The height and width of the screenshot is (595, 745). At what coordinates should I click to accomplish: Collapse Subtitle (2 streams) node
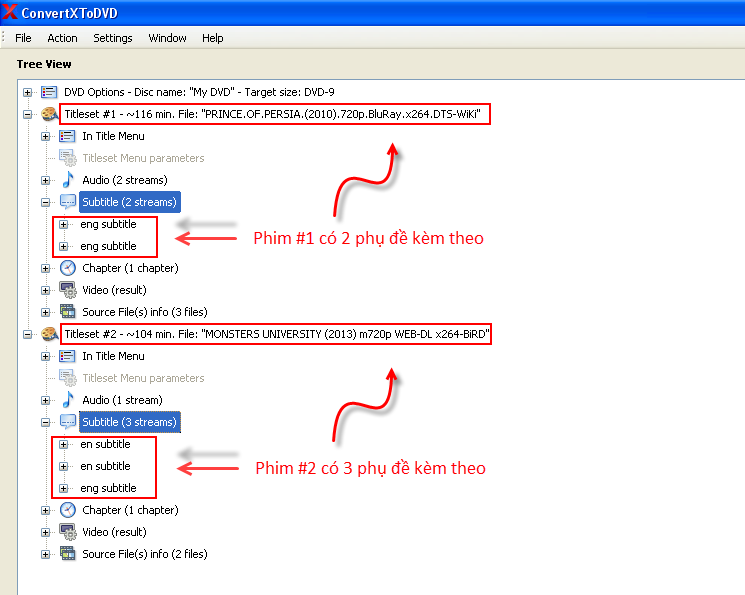(46, 202)
